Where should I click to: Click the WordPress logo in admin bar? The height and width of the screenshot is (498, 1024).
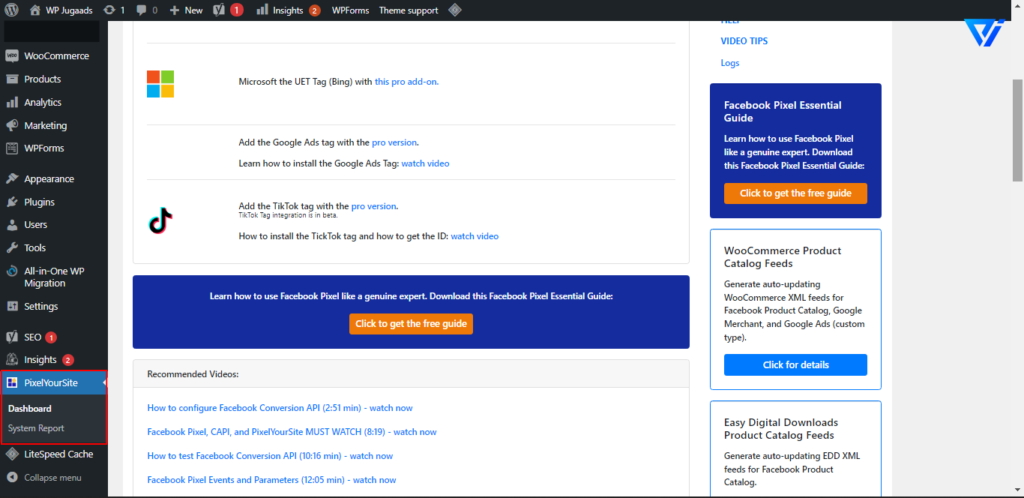click(12, 10)
